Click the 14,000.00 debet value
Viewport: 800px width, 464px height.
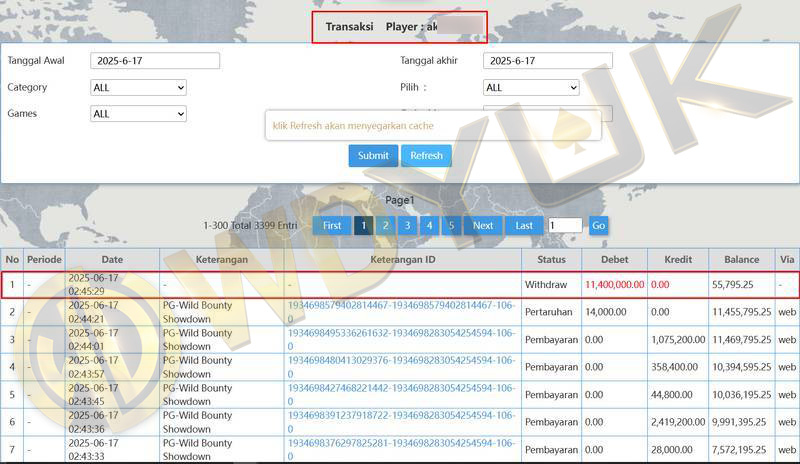(x=606, y=312)
